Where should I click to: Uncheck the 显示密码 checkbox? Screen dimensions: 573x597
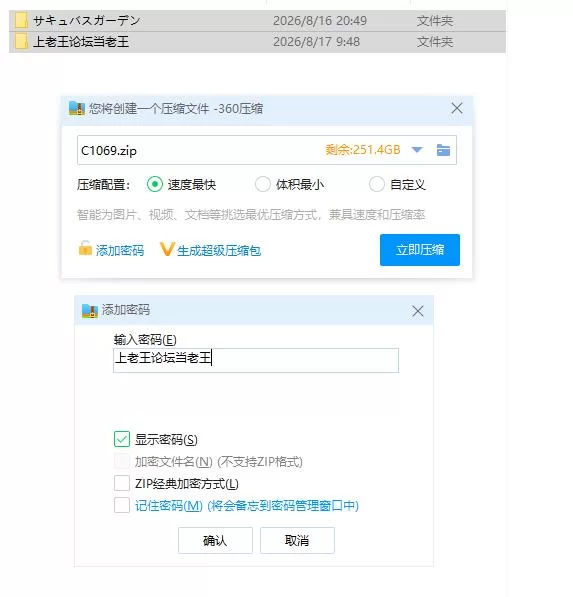[122, 439]
